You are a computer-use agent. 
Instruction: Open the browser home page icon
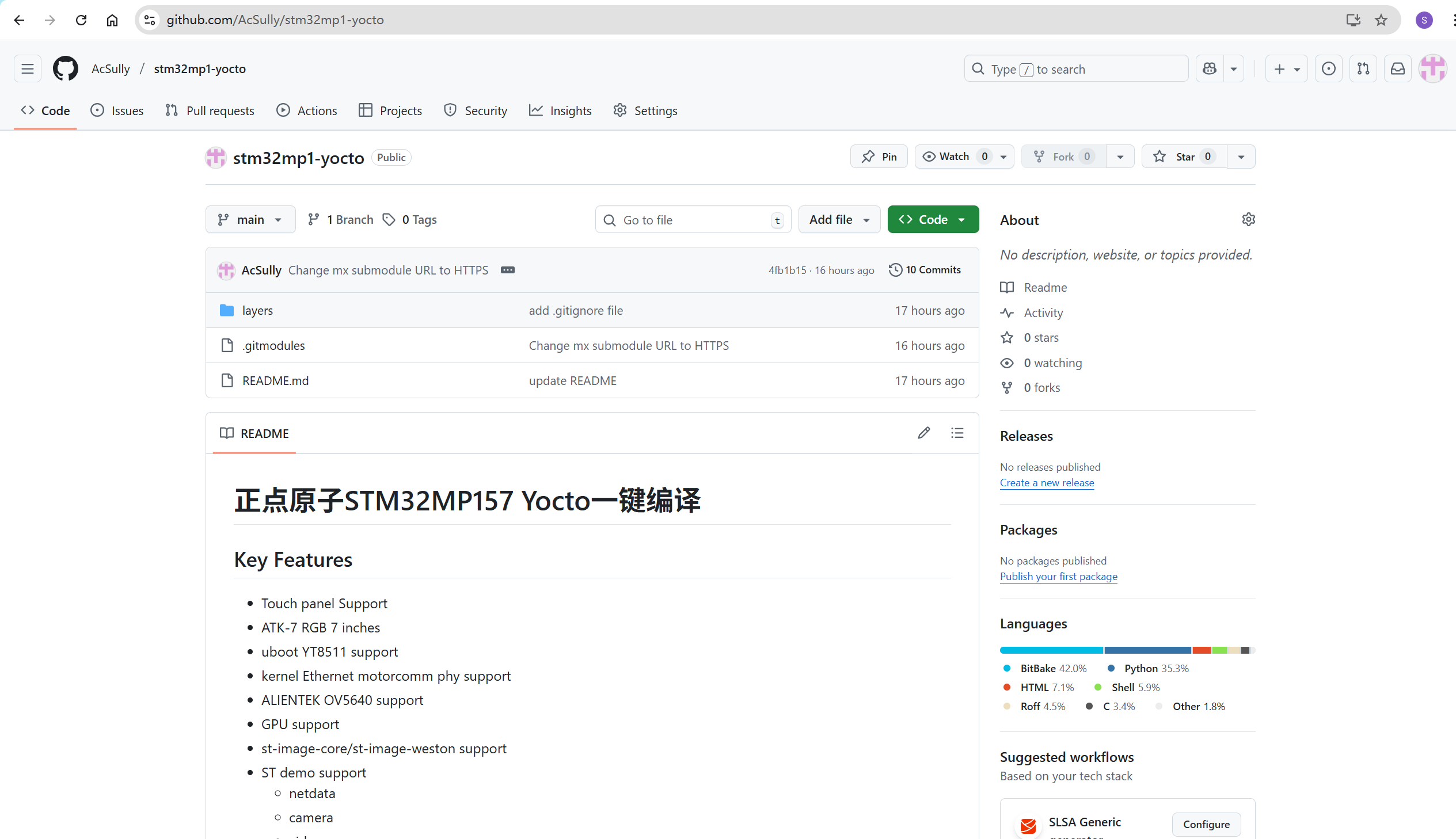112,20
